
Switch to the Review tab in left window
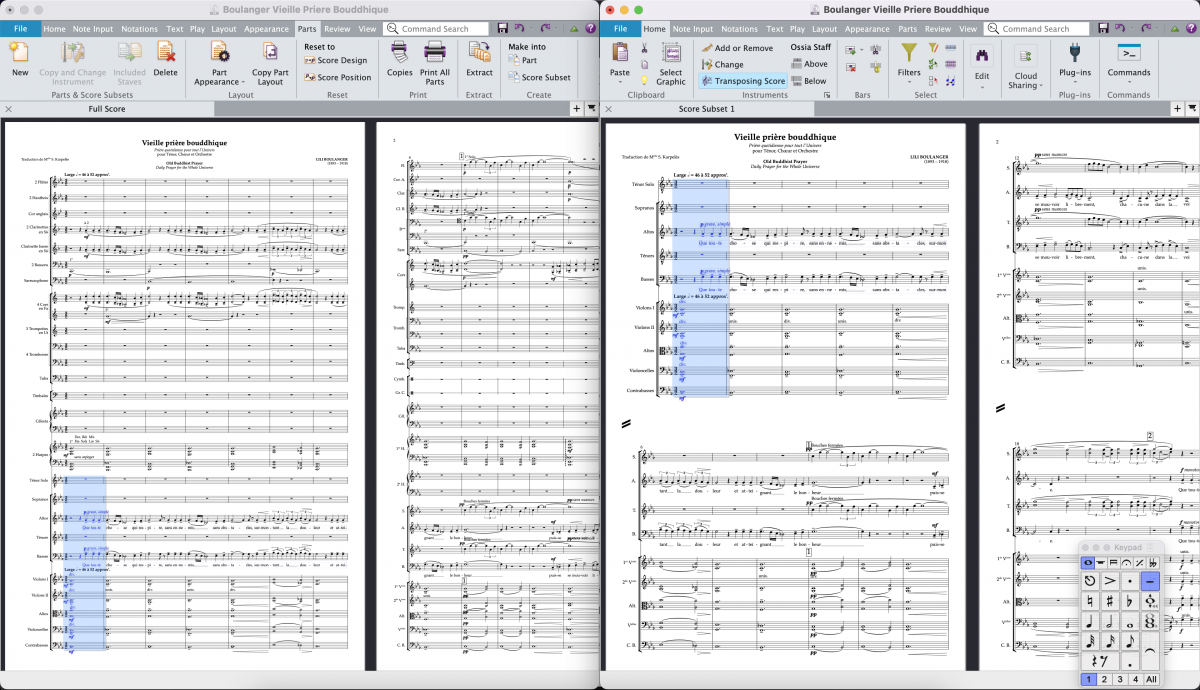[x=337, y=29]
